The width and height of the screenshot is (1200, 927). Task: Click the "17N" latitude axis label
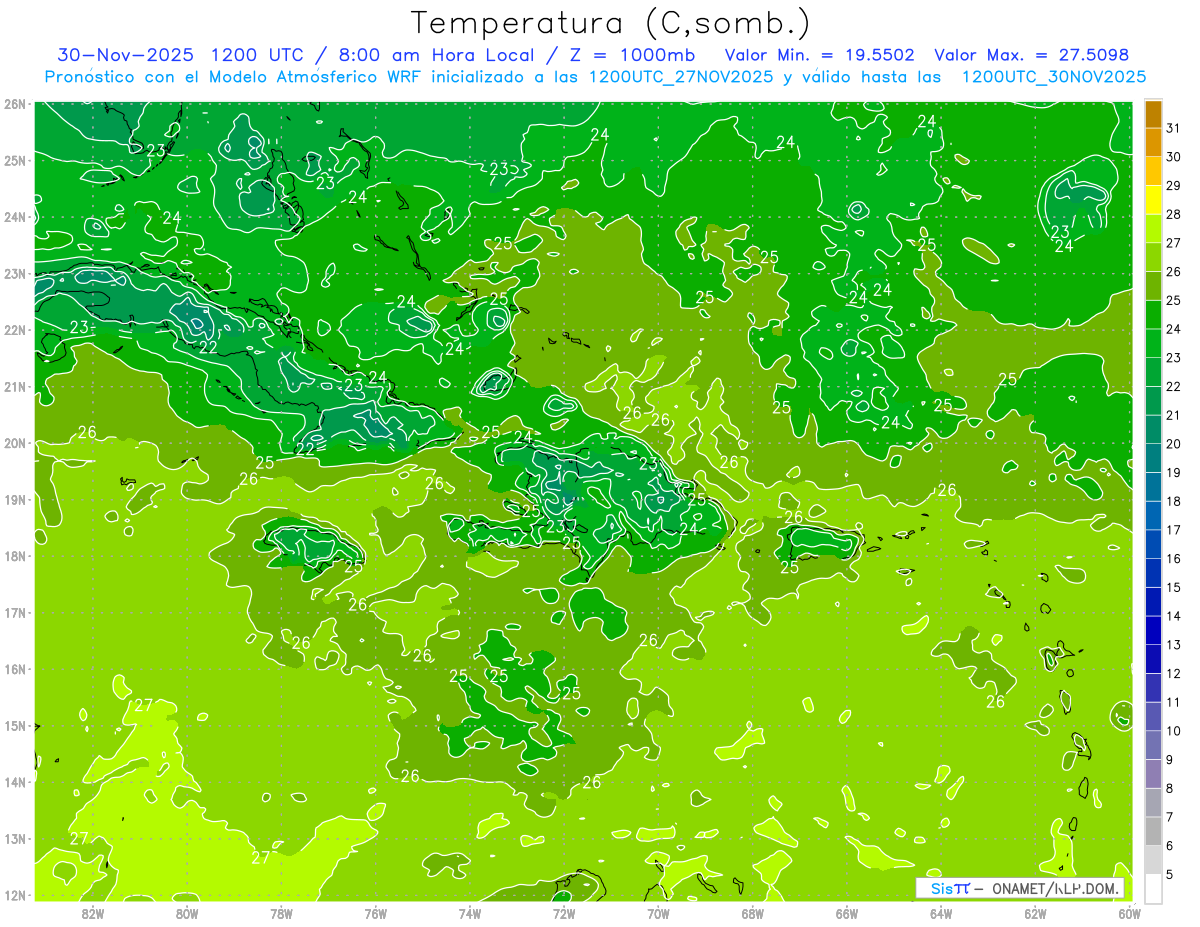click(x=15, y=612)
